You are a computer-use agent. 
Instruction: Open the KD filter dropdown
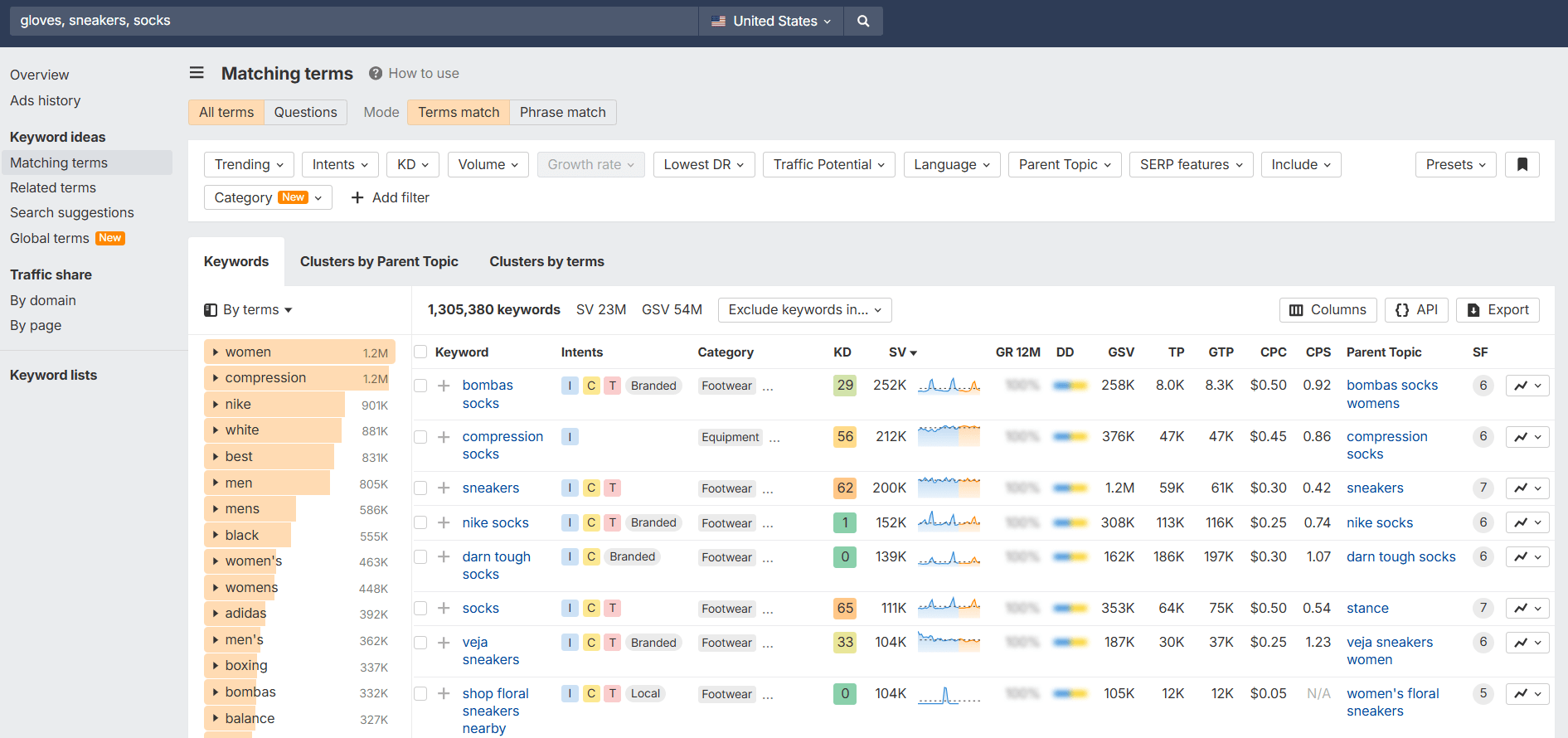coord(413,164)
